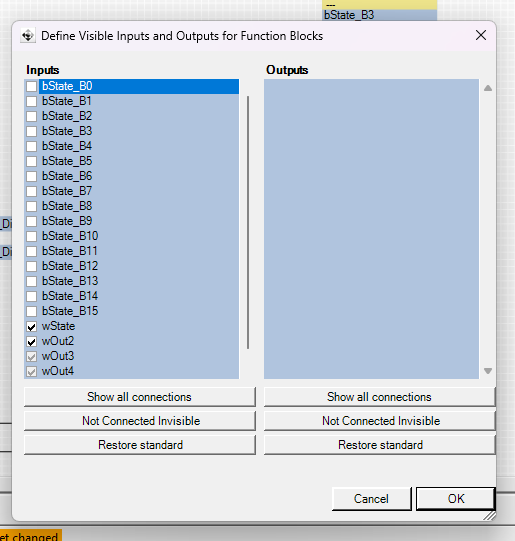Select the bState_B1 list row text
Screen dimensions: 515x541
(67, 101)
